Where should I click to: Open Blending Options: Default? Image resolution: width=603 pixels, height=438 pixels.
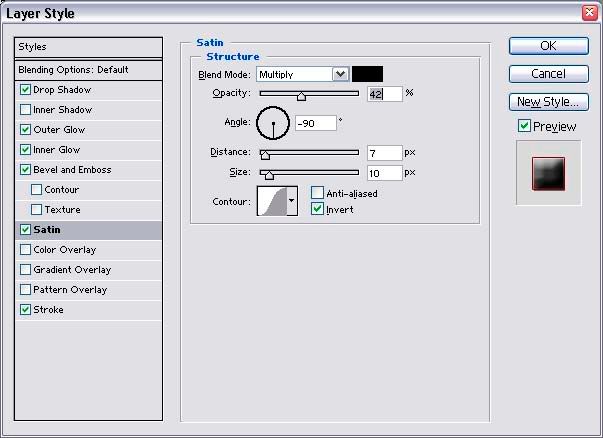click(x=88, y=70)
